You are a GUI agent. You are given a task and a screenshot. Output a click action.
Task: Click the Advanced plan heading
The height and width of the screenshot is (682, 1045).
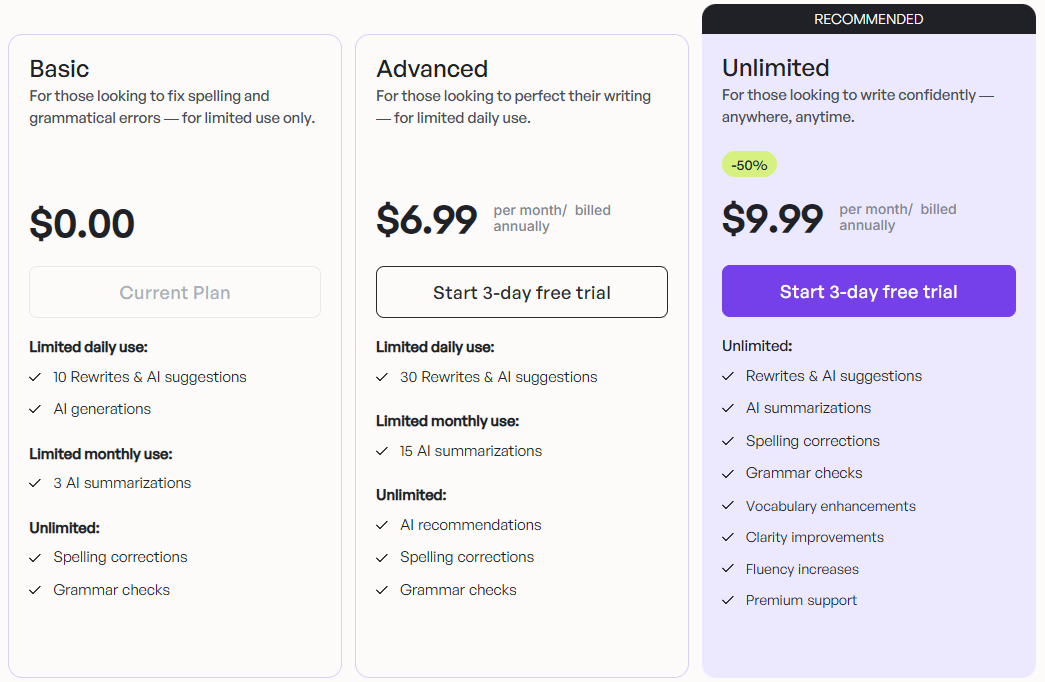[432, 69]
